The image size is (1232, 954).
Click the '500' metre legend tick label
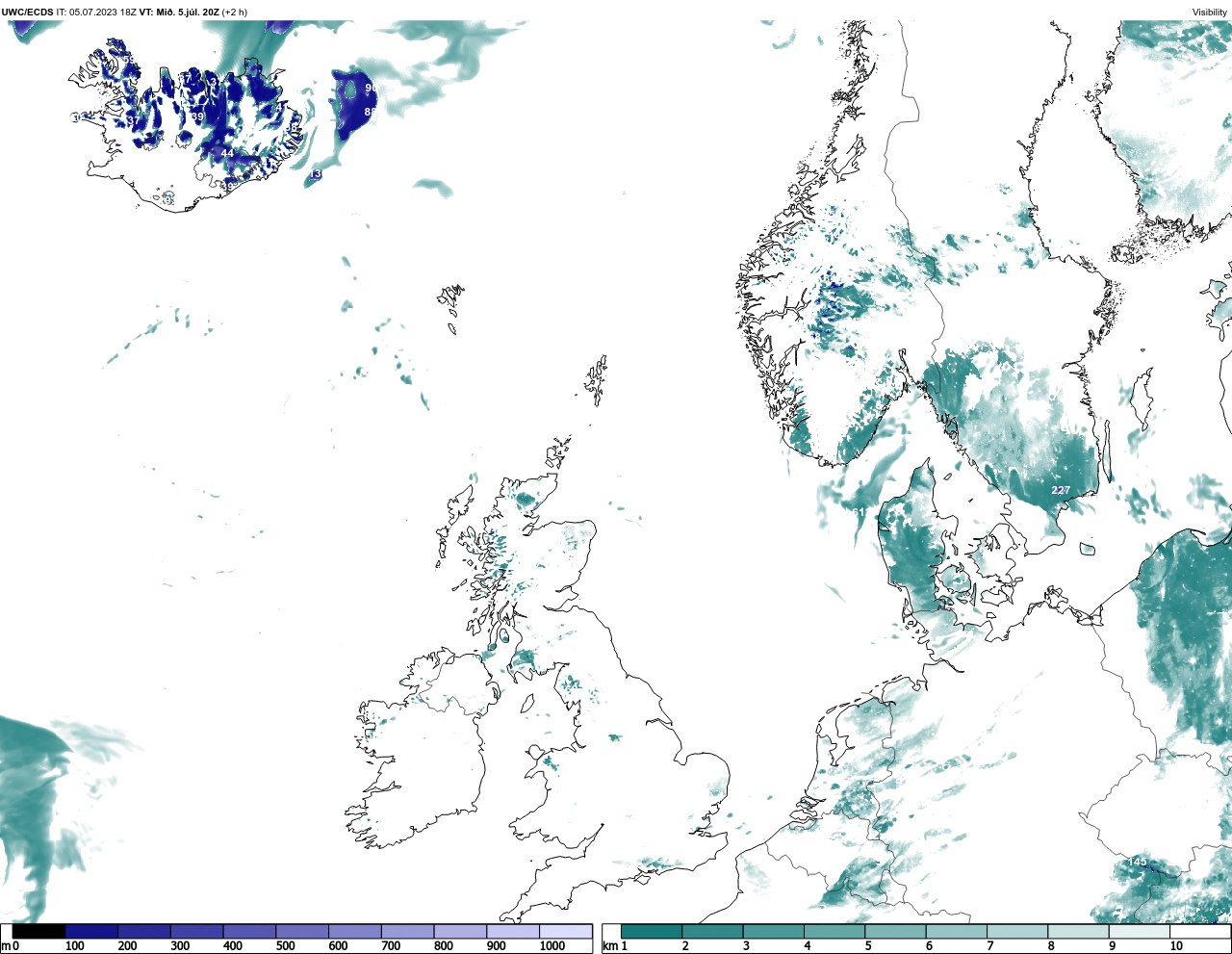[285, 946]
